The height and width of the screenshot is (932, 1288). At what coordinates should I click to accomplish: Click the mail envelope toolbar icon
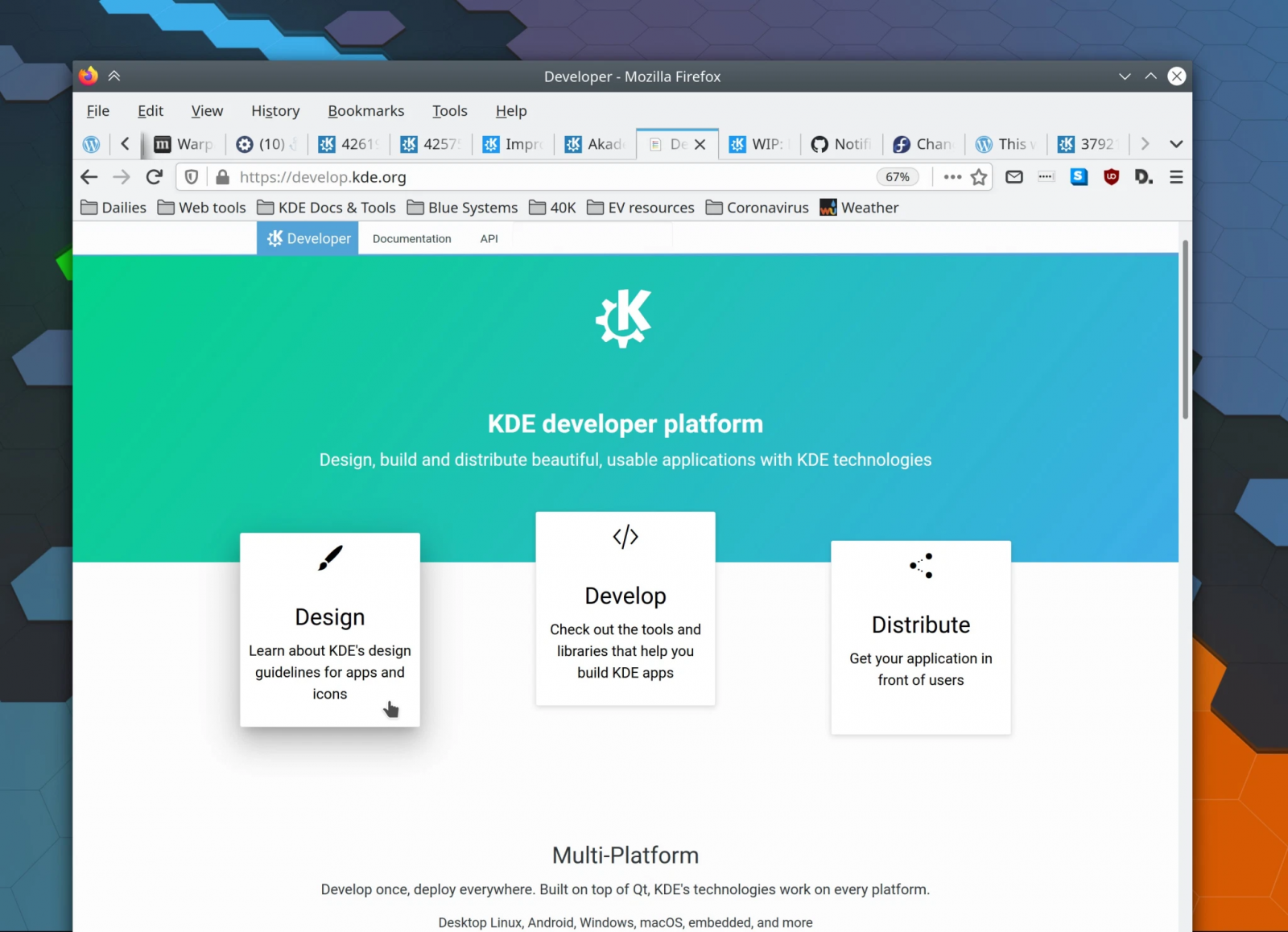pos(1014,177)
